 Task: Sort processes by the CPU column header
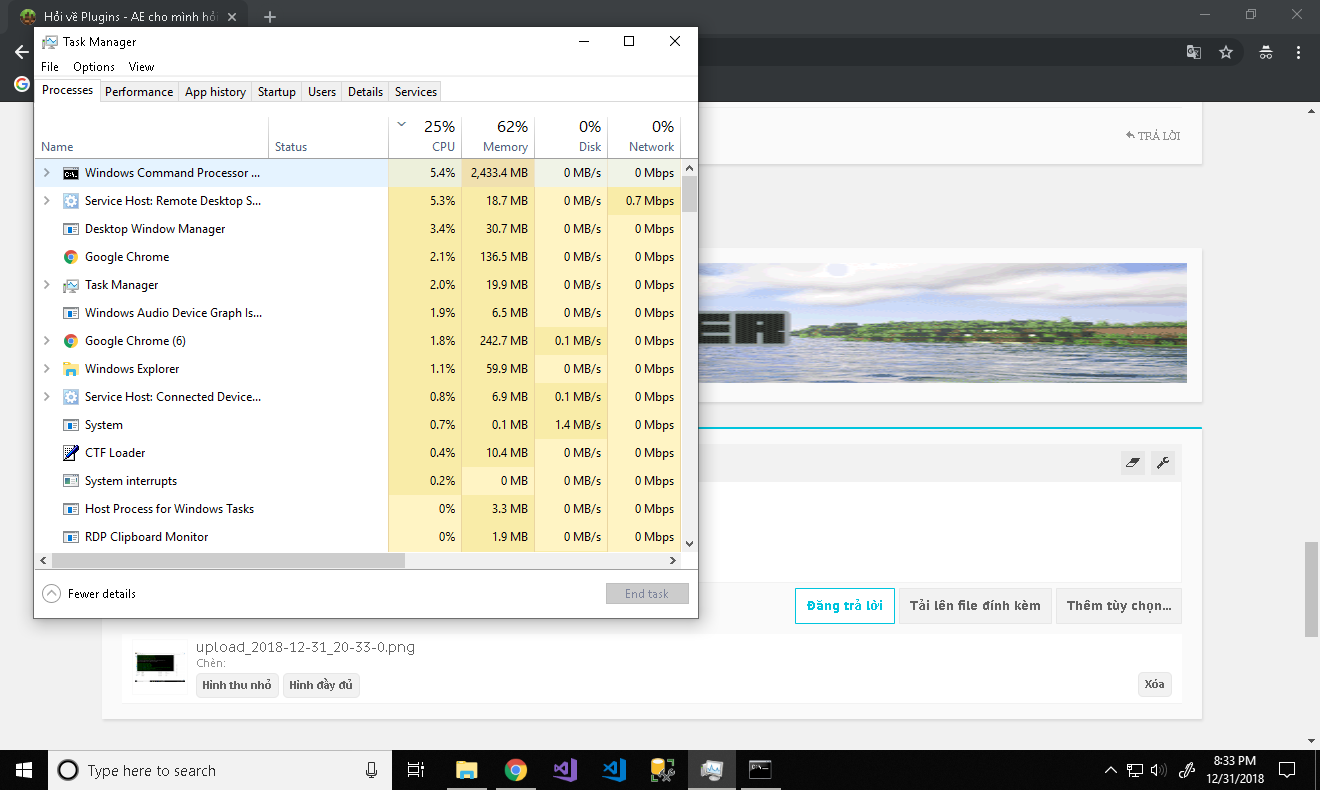click(425, 136)
